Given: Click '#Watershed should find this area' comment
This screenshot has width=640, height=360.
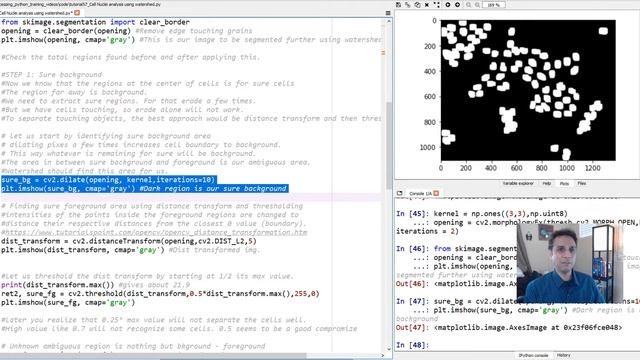Looking at the screenshot, I should 84,171.
